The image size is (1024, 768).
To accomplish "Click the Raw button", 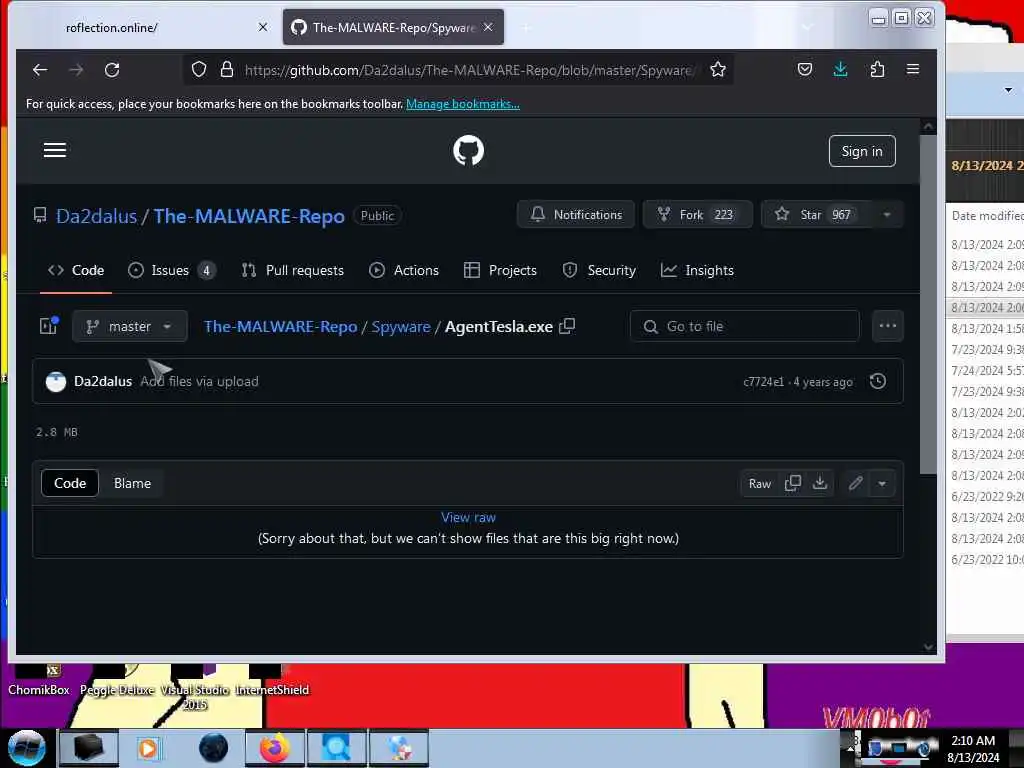I will click(x=760, y=483).
